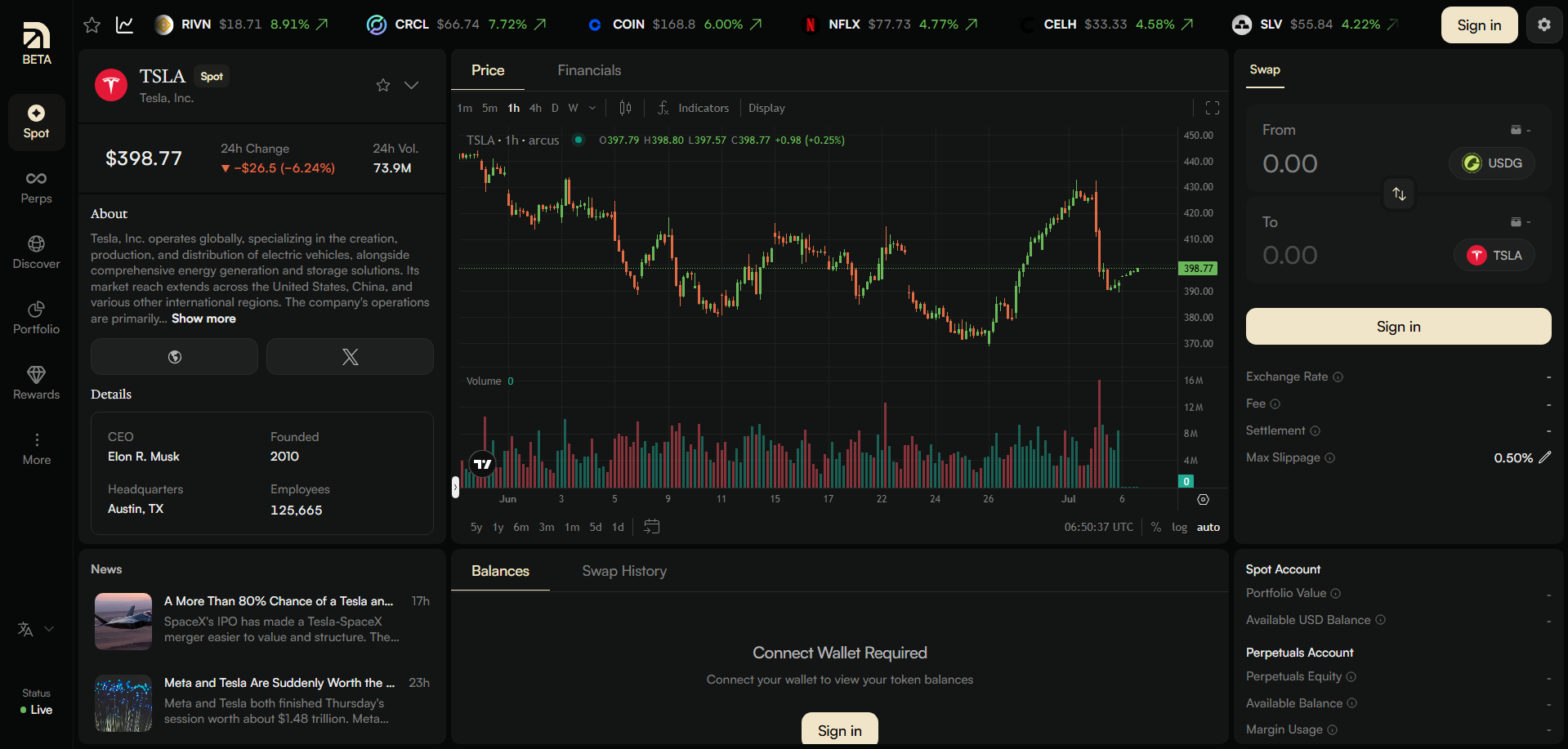Image resolution: width=1568 pixels, height=749 pixels.
Task: Open the Display options menu
Action: (x=766, y=108)
